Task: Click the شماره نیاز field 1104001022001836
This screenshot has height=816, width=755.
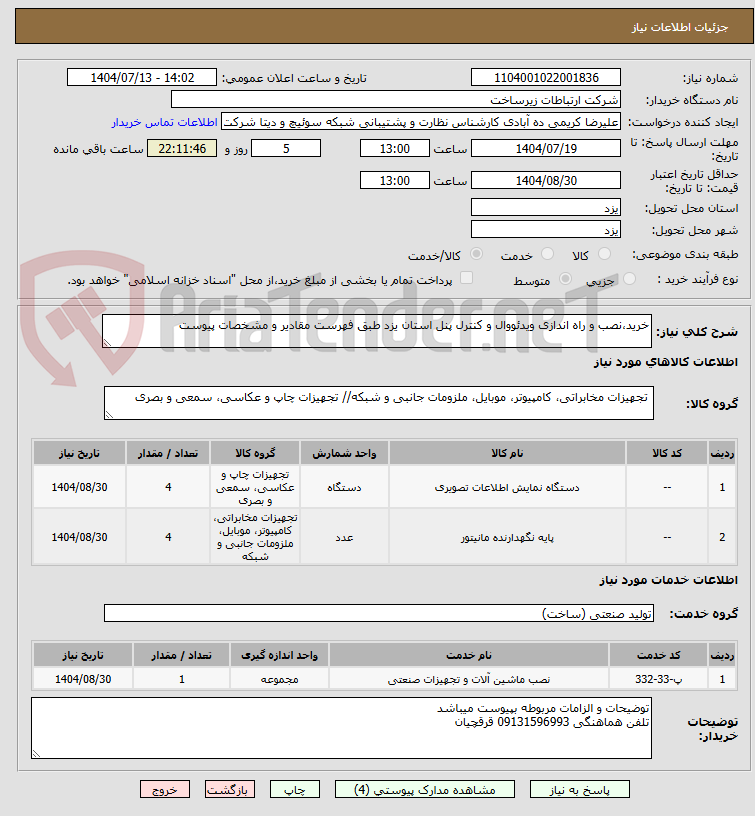Action: coord(546,78)
